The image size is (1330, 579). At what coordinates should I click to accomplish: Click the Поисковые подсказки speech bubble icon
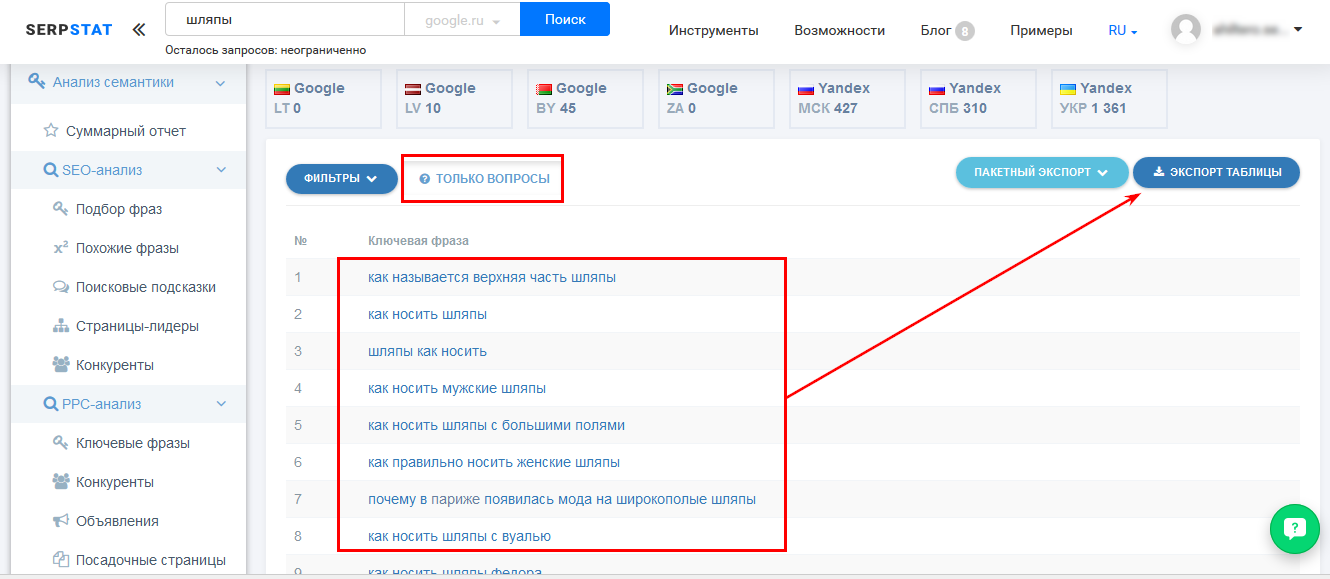[x=60, y=287]
